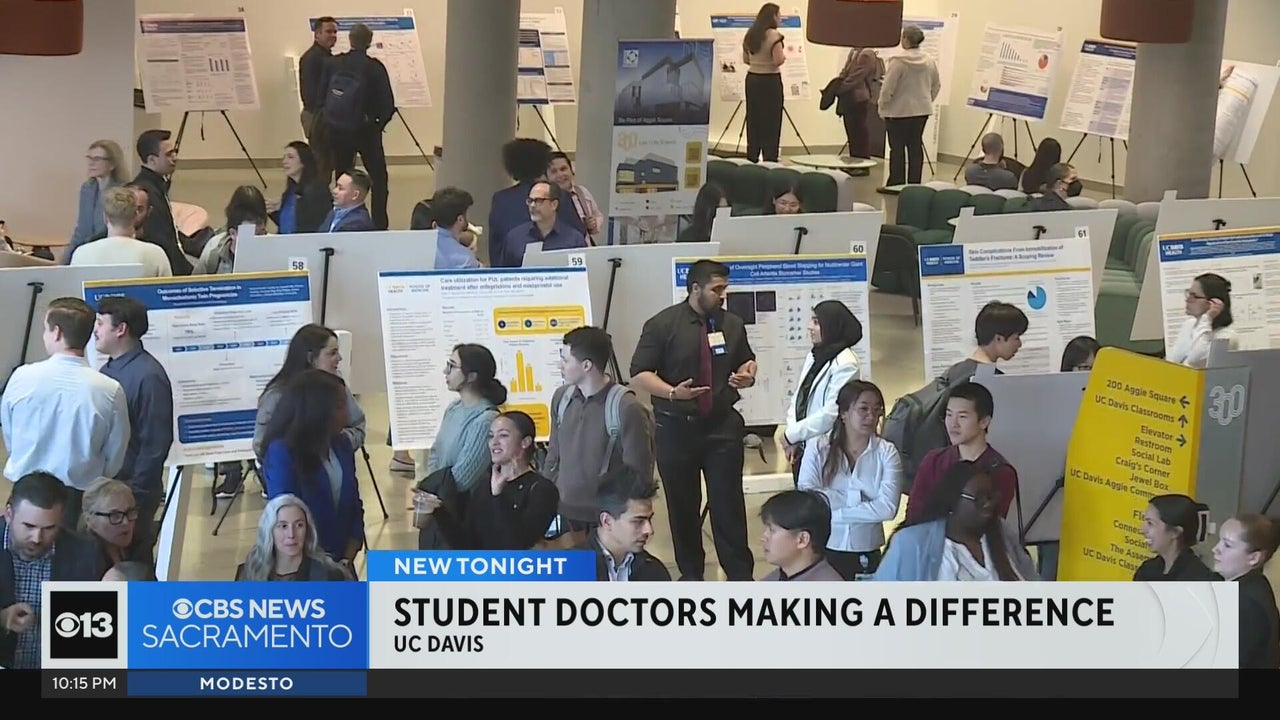Click the gray 30 sign

1225,405
